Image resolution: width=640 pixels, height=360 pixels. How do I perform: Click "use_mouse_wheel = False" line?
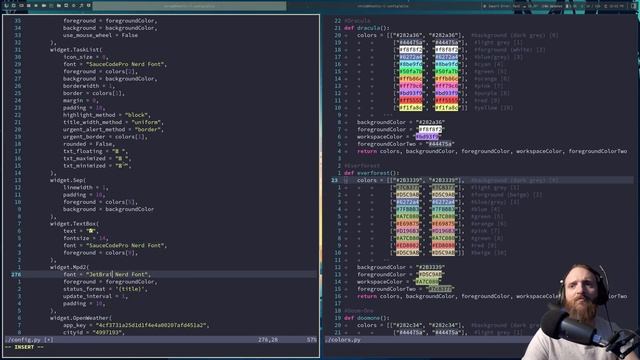tap(100, 35)
